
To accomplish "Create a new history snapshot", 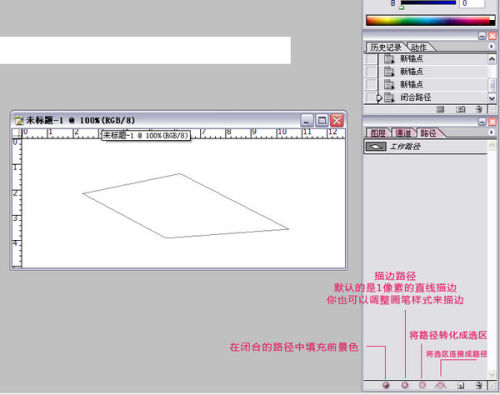I will [461, 109].
